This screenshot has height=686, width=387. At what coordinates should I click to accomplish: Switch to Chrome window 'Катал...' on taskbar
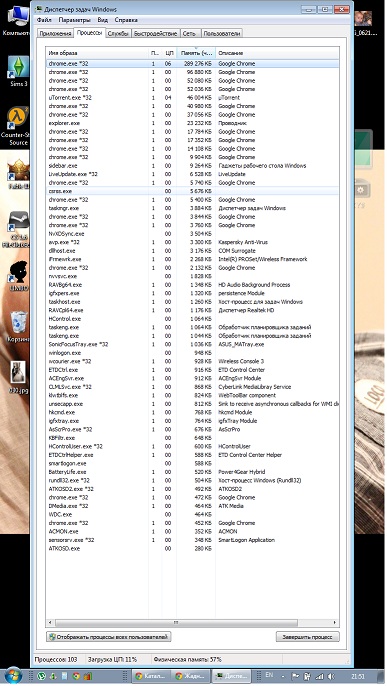coord(150,676)
